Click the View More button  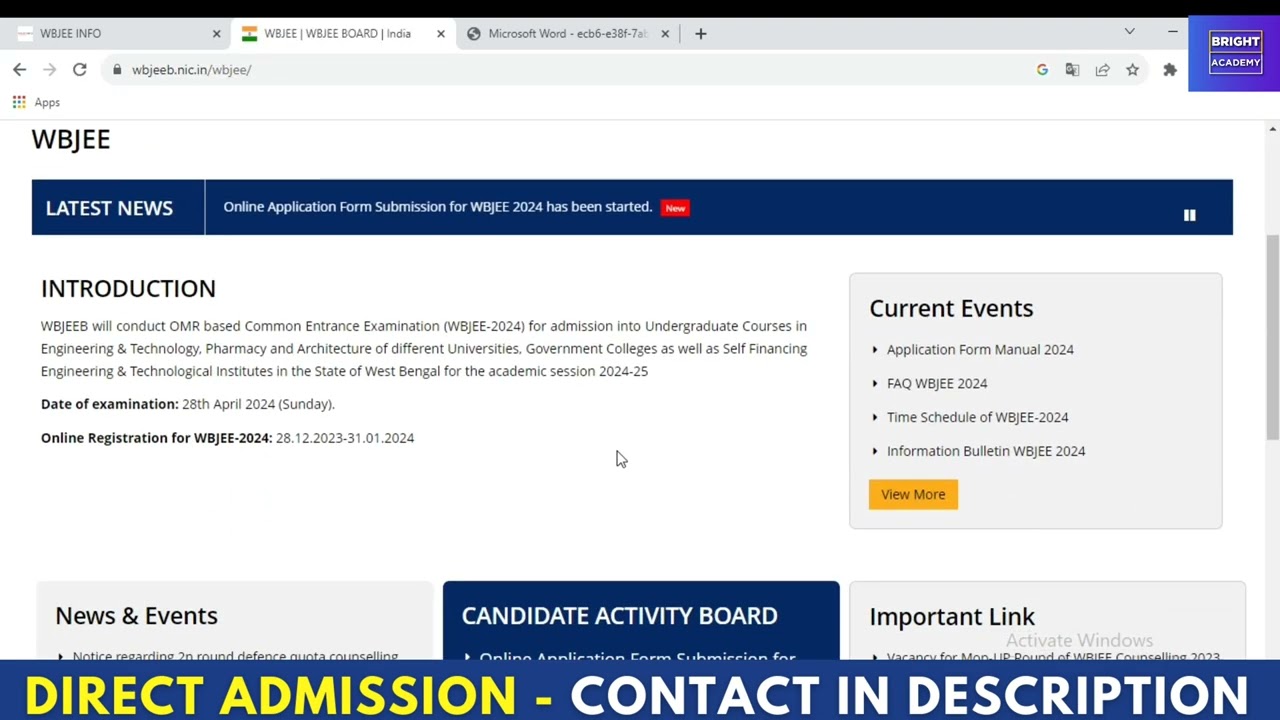(x=913, y=494)
